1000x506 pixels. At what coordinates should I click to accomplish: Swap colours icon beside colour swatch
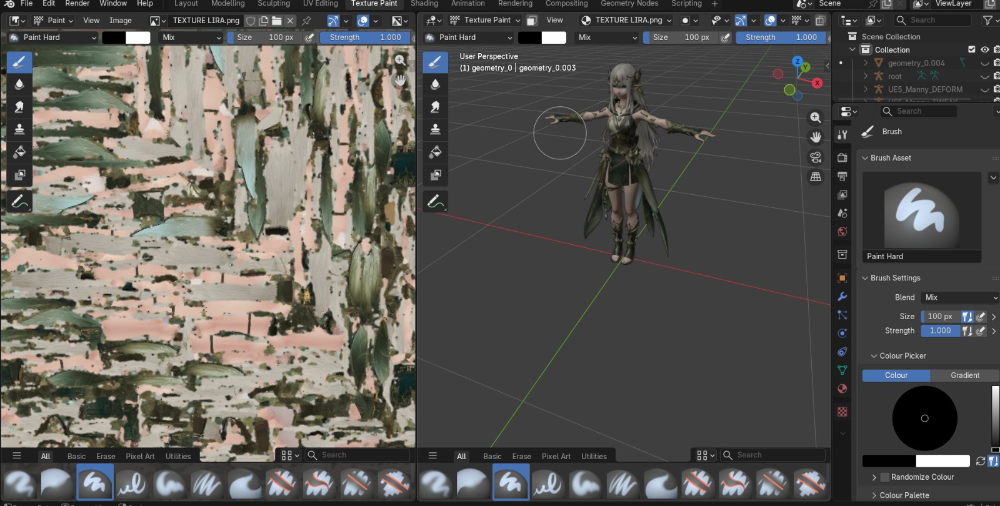point(980,461)
